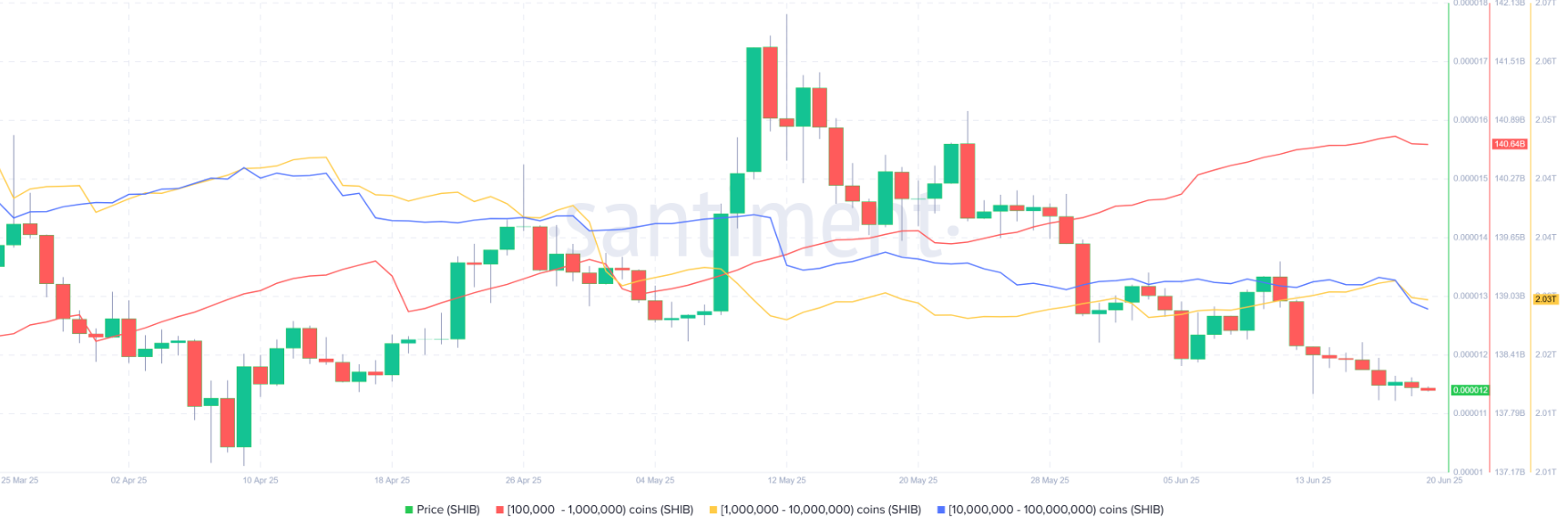
Task: Click the 2.05T axis label
Action: pyautogui.click(x=1545, y=119)
